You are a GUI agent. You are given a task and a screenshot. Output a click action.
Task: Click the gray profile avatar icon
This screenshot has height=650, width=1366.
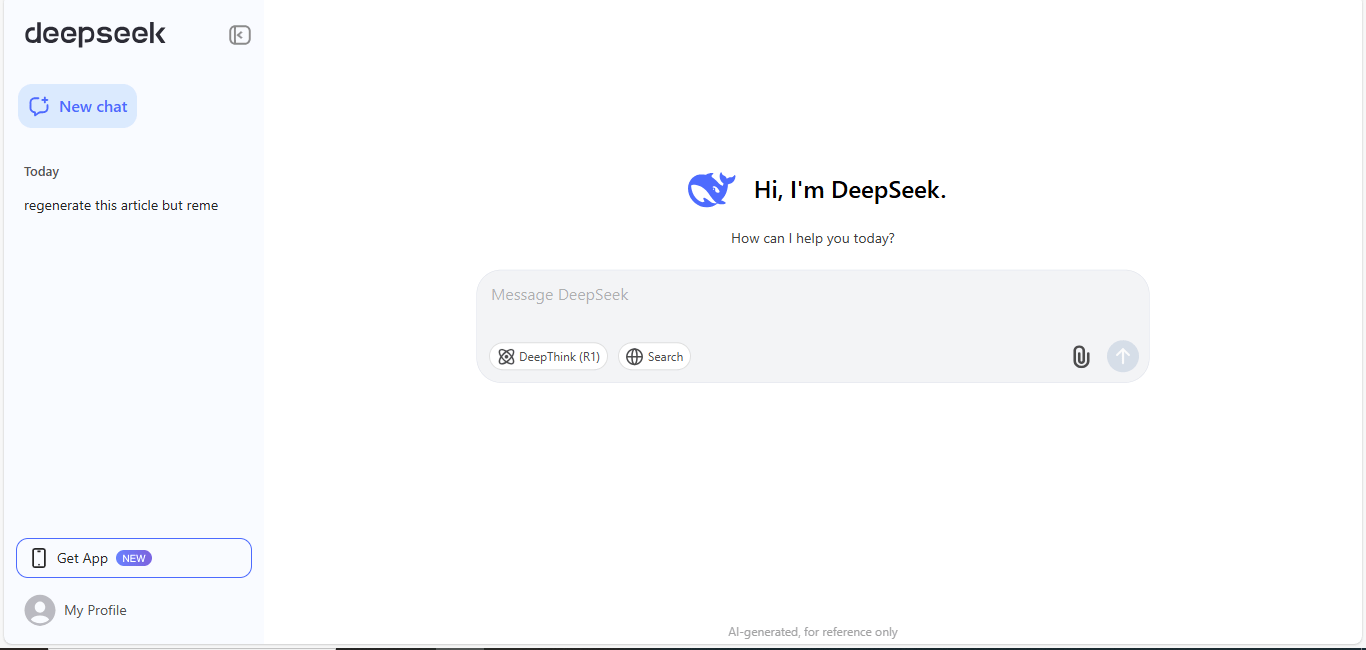pyautogui.click(x=40, y=610)
